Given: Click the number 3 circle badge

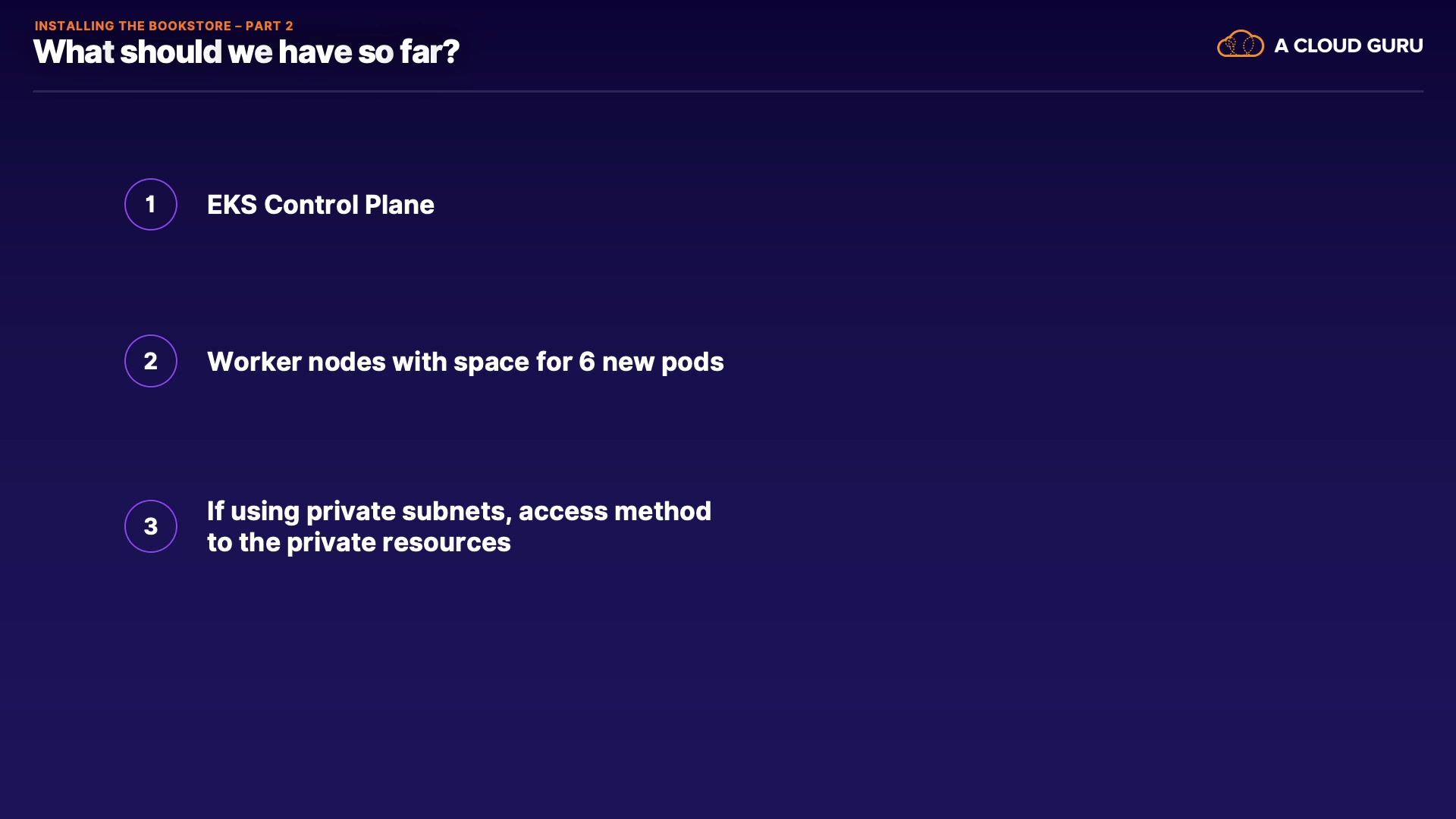Looking at the screenshot, I should pos(151,526).
